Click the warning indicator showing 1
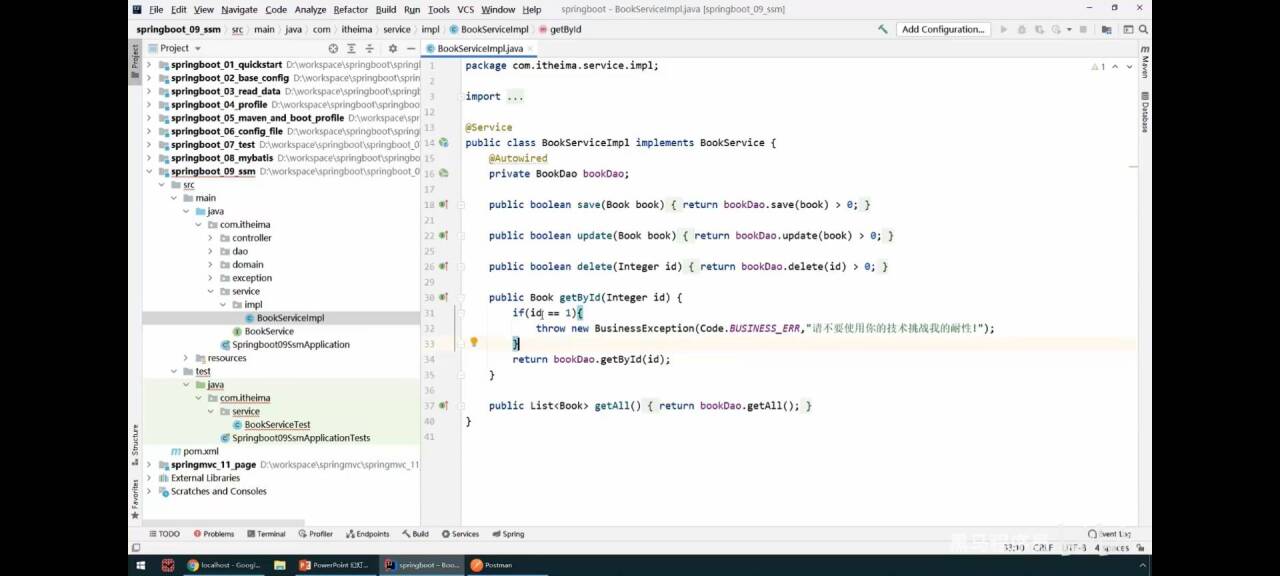The height and width of the screenshot is (576, 1280). point(1098,67)
